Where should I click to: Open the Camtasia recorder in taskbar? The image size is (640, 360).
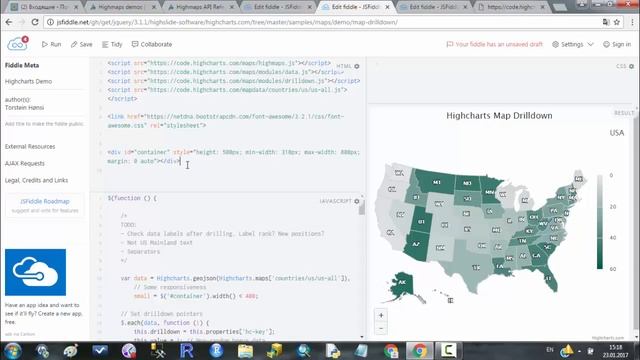[448, 351]
